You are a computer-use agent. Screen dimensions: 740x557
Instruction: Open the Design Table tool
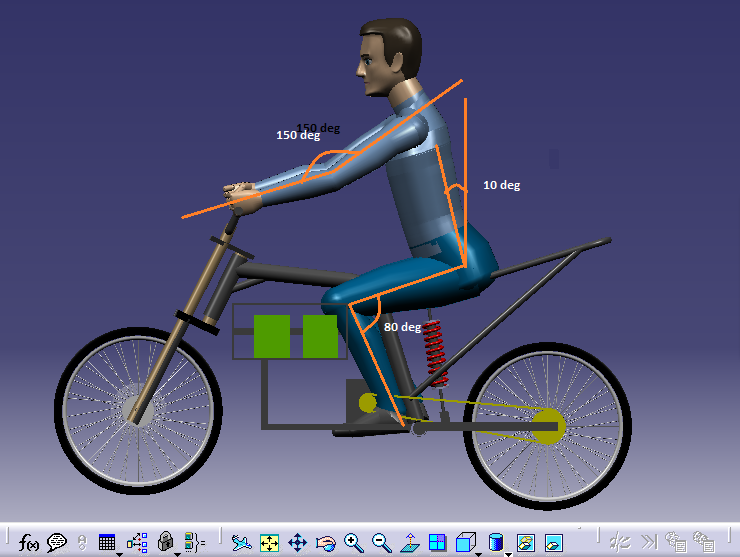click(107, 542)
